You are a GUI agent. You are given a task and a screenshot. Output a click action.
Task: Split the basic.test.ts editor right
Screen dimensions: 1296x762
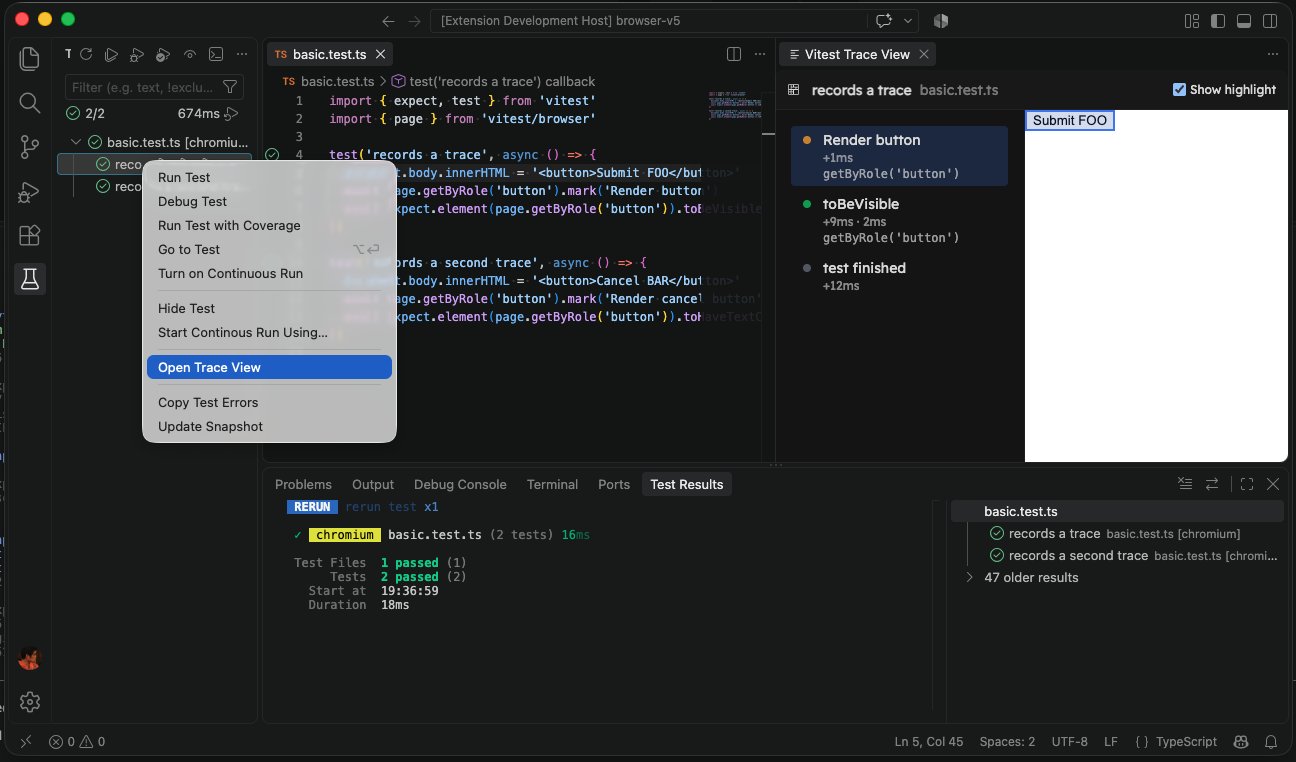click(x=734, y=54)
